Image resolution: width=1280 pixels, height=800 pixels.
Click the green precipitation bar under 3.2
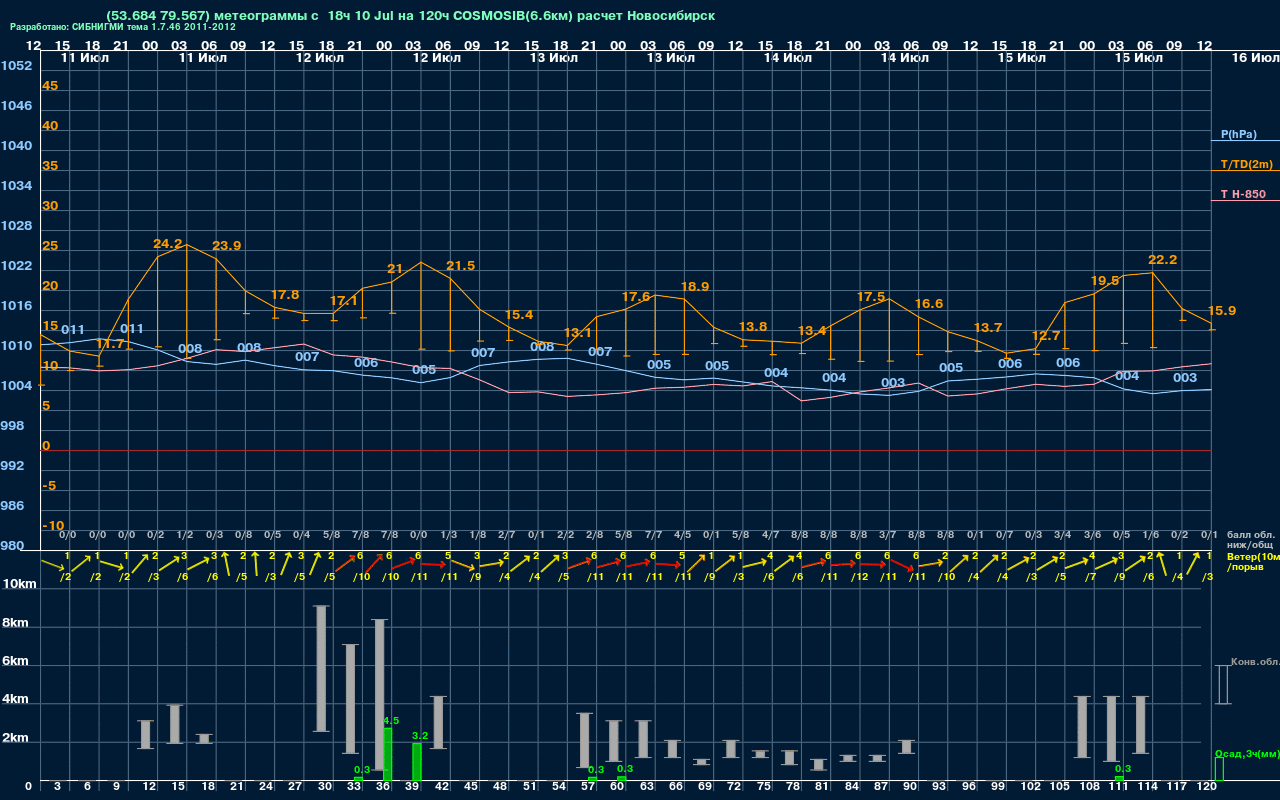417,762
